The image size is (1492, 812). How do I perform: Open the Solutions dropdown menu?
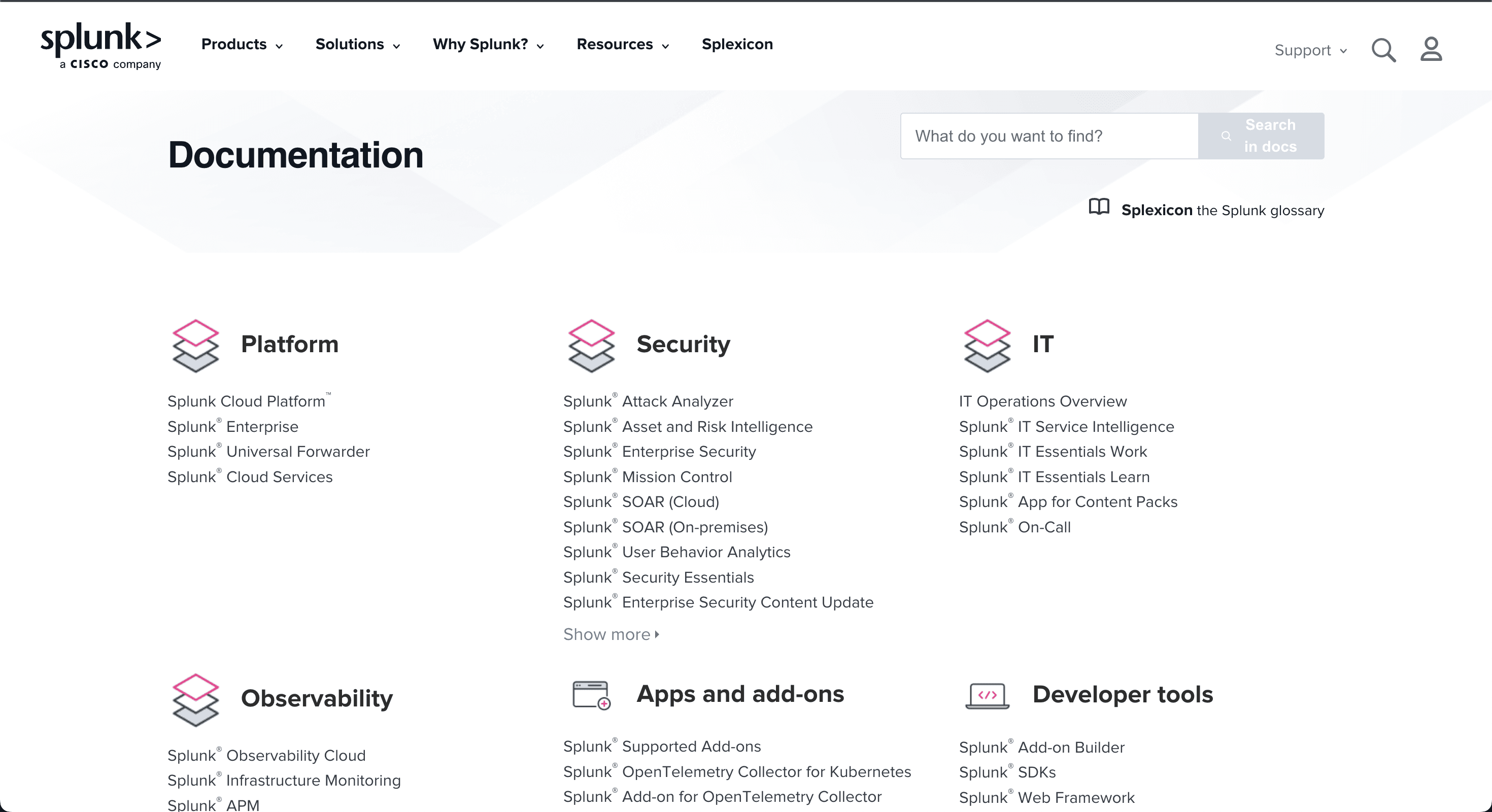[x=357, y=45]
